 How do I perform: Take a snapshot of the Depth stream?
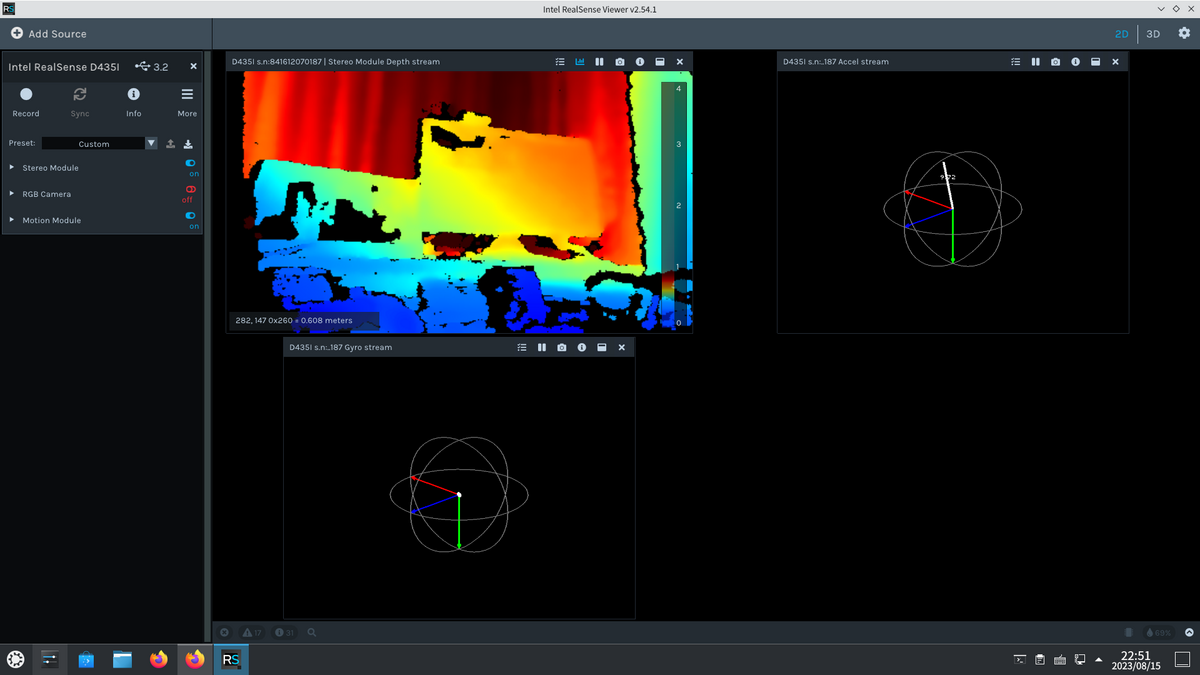coord(620,62)
